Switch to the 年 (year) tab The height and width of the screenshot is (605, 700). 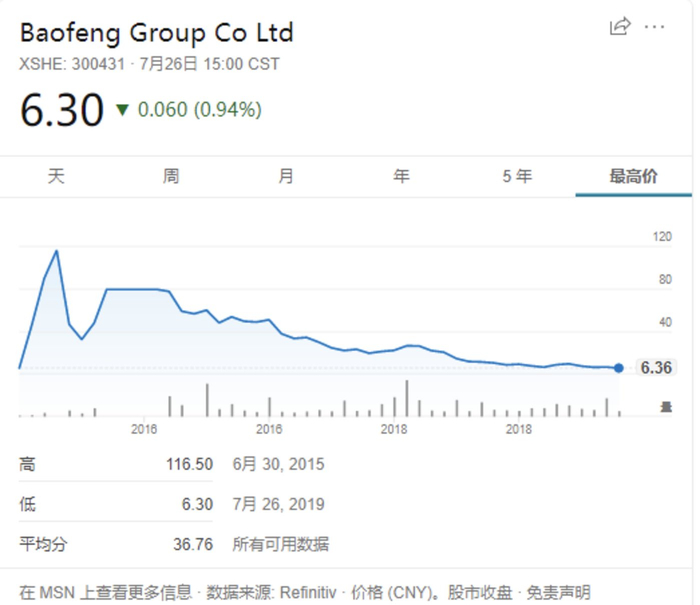(401, 177)
